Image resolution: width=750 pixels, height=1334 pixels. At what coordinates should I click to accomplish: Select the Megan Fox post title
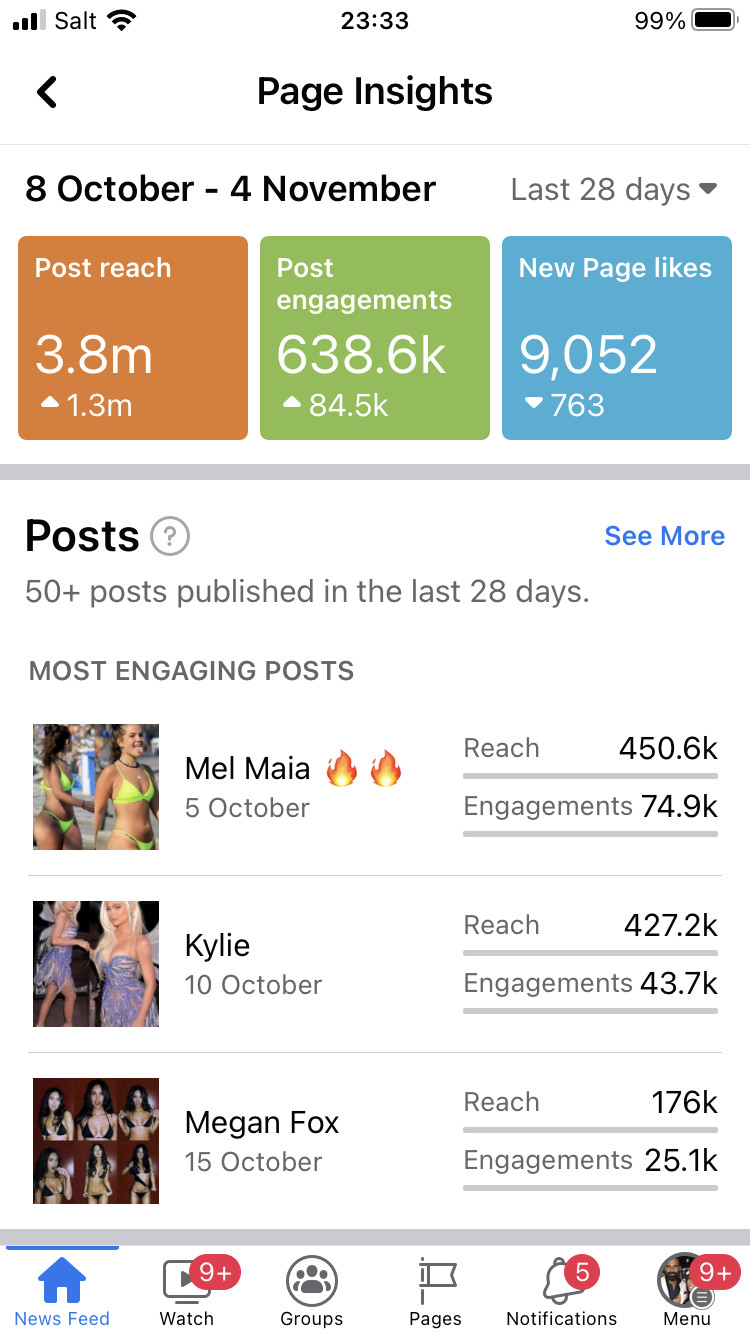pyautogui.click(x=262, y=1122)
